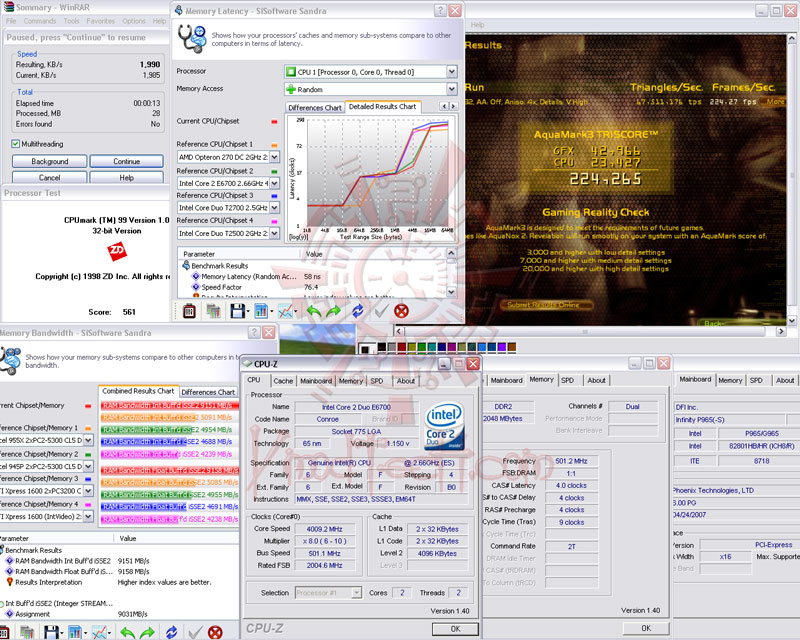
Task: Click the Core Speed value 4009.2 MHz
Action: (324, 529)
